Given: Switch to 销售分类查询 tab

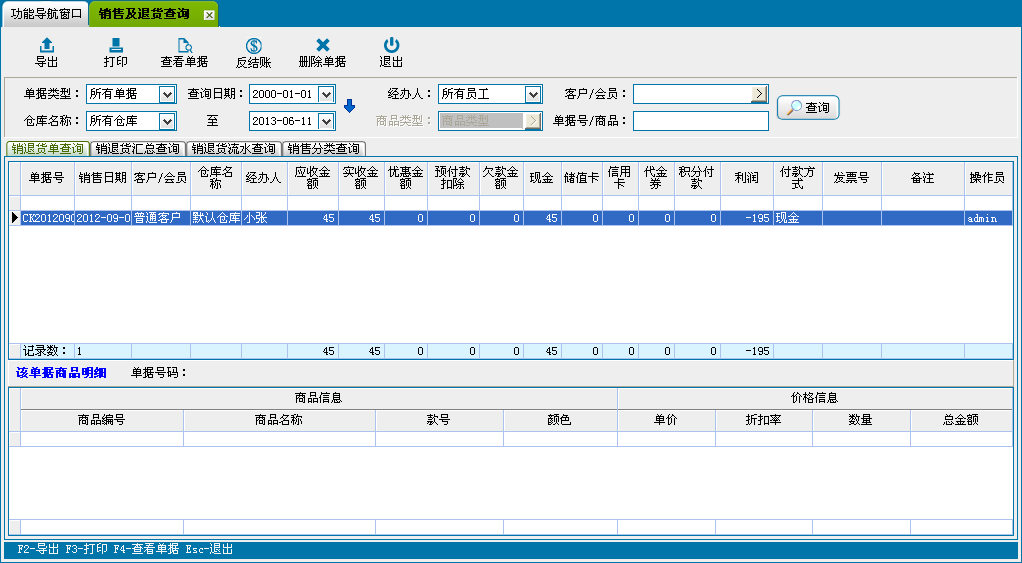Looking at the screenshot, I should 324,149.
